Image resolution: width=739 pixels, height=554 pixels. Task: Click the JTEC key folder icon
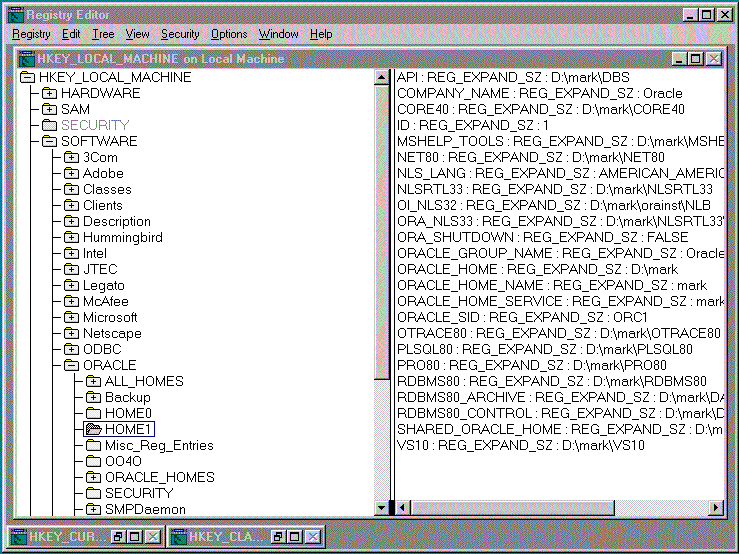click(x=71, y=269)
